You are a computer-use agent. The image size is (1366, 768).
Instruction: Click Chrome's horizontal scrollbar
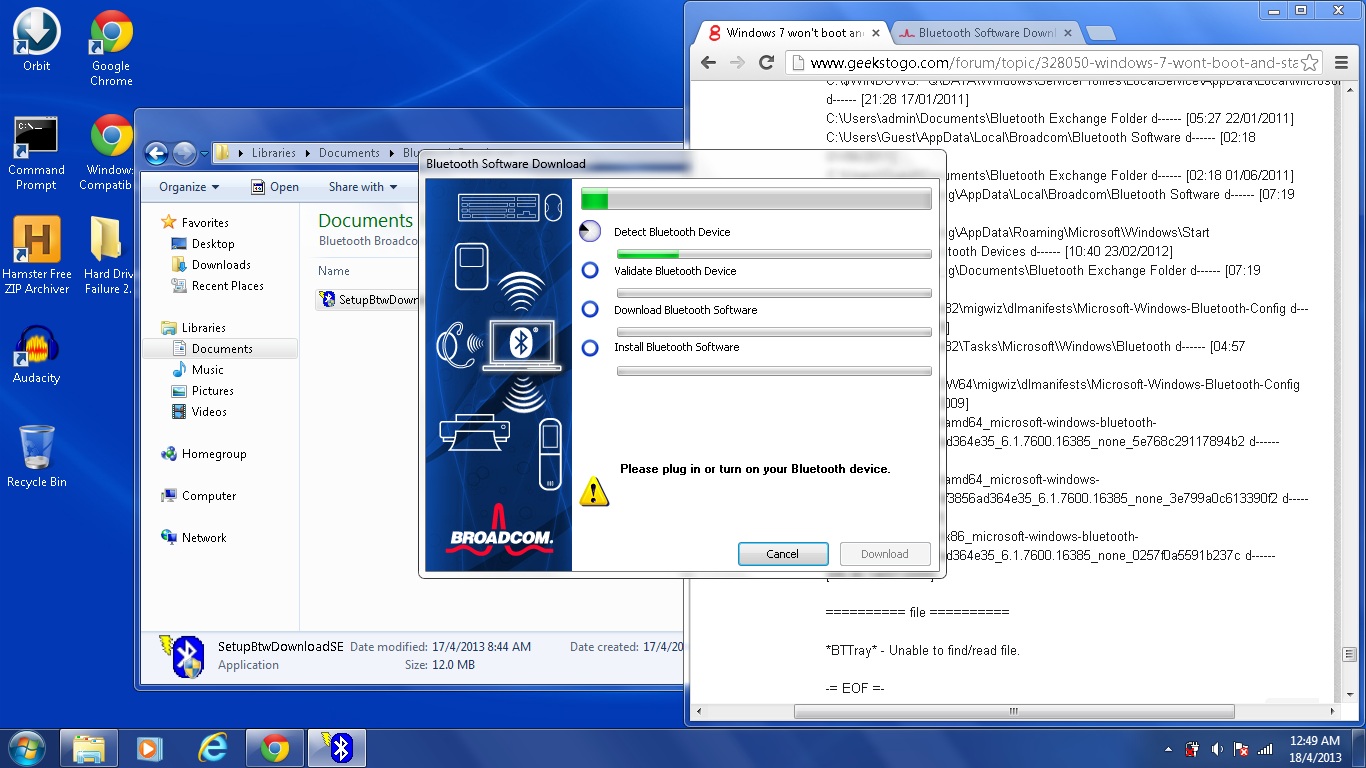click(x=1014, y=712)
